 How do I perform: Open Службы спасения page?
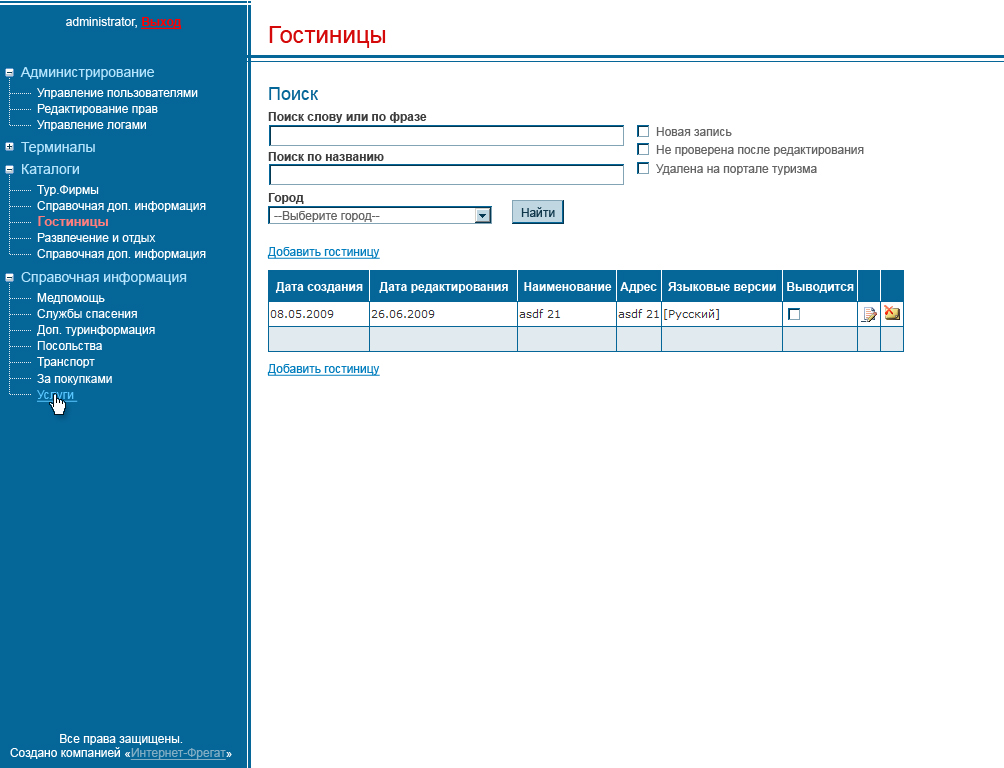tap(87, 314)
